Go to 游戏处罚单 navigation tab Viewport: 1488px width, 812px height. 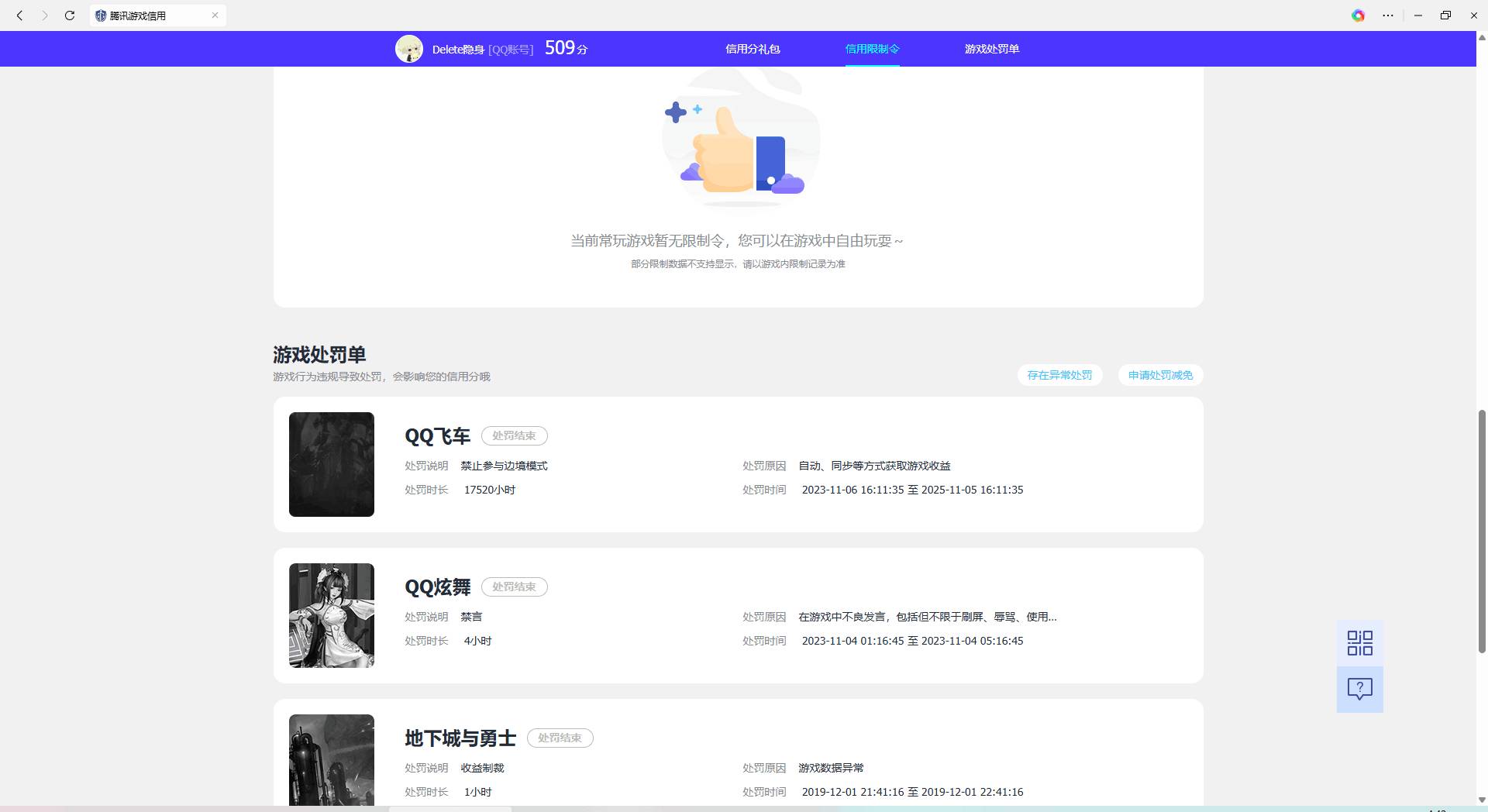click(991, 49)
